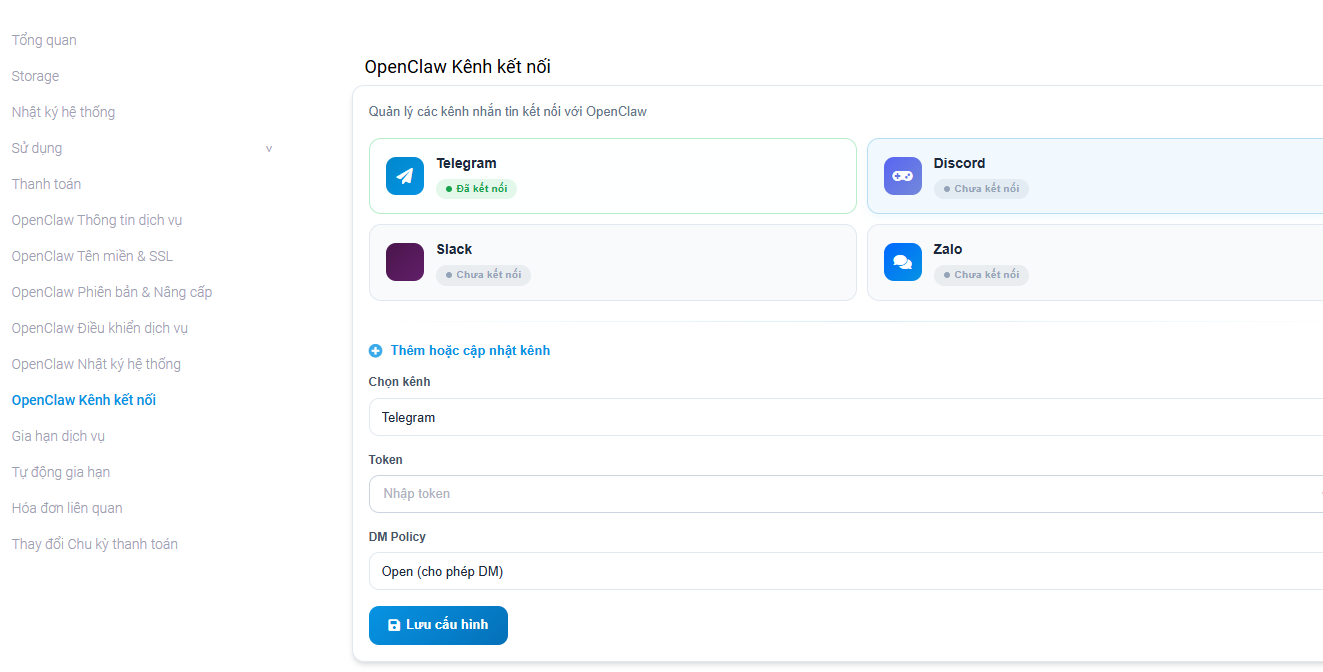Select 'Thanh toán' in the sidebar
This screenshot has height=672, width=1323.
(x=46, y=183)
